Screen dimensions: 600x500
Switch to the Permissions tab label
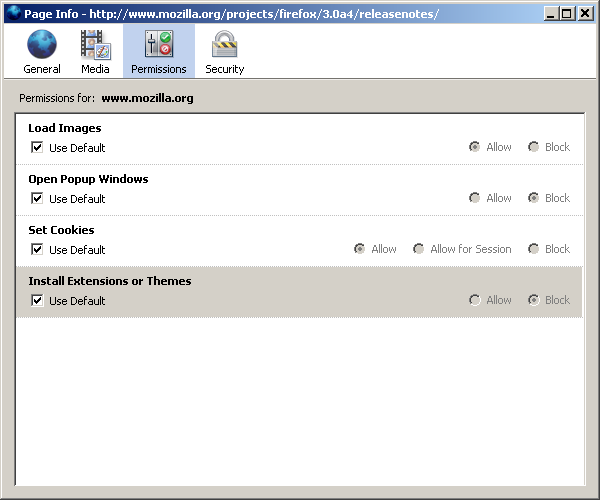point(159,69)
